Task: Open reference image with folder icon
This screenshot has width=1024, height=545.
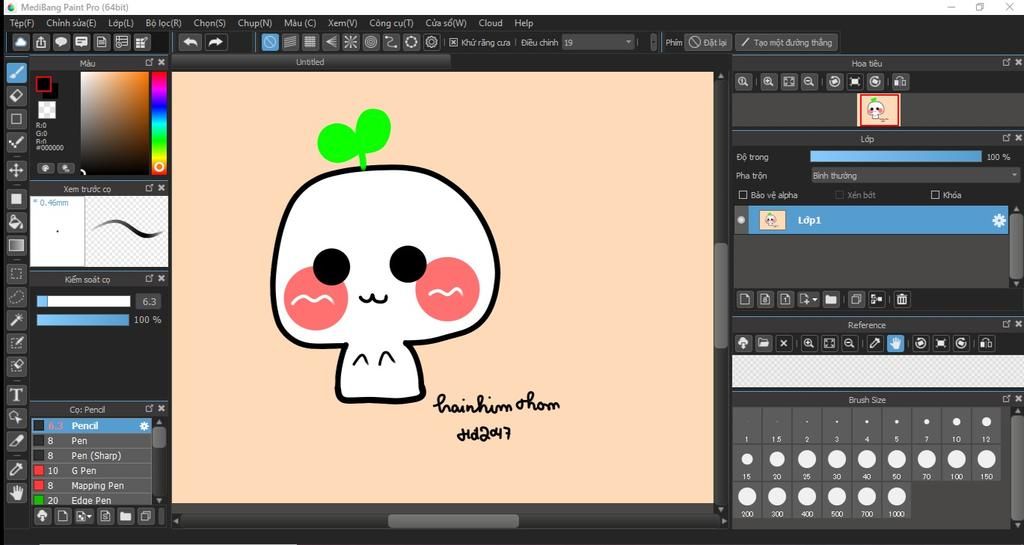Action: pyautogui.click(x=763, y=343)
